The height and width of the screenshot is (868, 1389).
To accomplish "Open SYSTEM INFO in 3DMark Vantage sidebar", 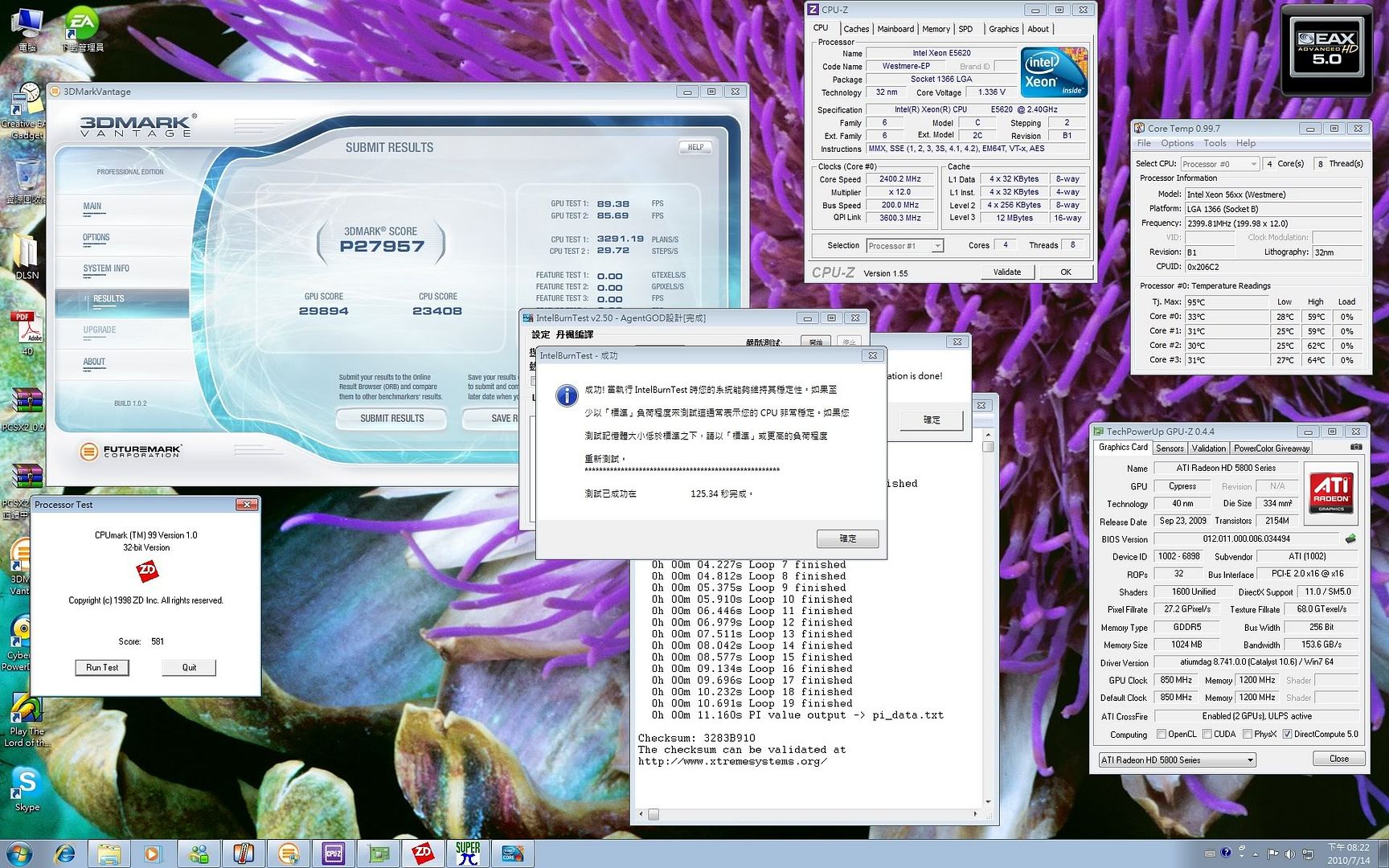I will 106,268.
